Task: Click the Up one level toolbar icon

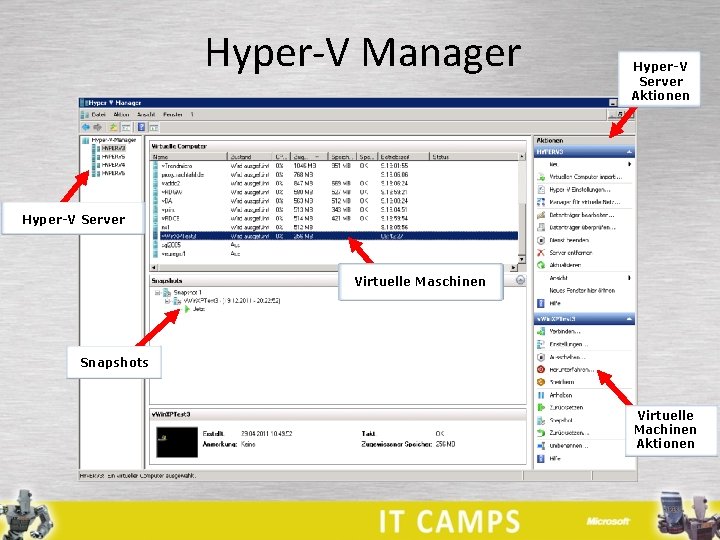Action: pos(113,128)
